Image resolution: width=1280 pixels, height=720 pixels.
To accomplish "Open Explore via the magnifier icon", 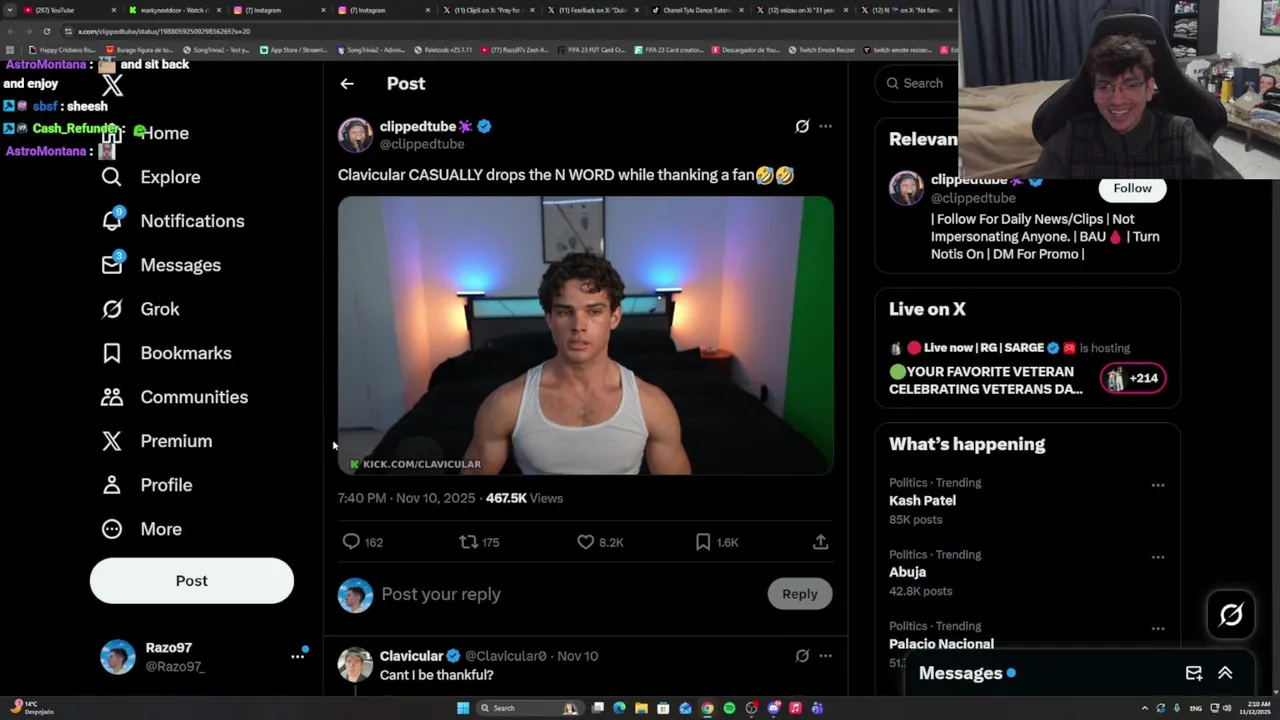I will [112, 177].
